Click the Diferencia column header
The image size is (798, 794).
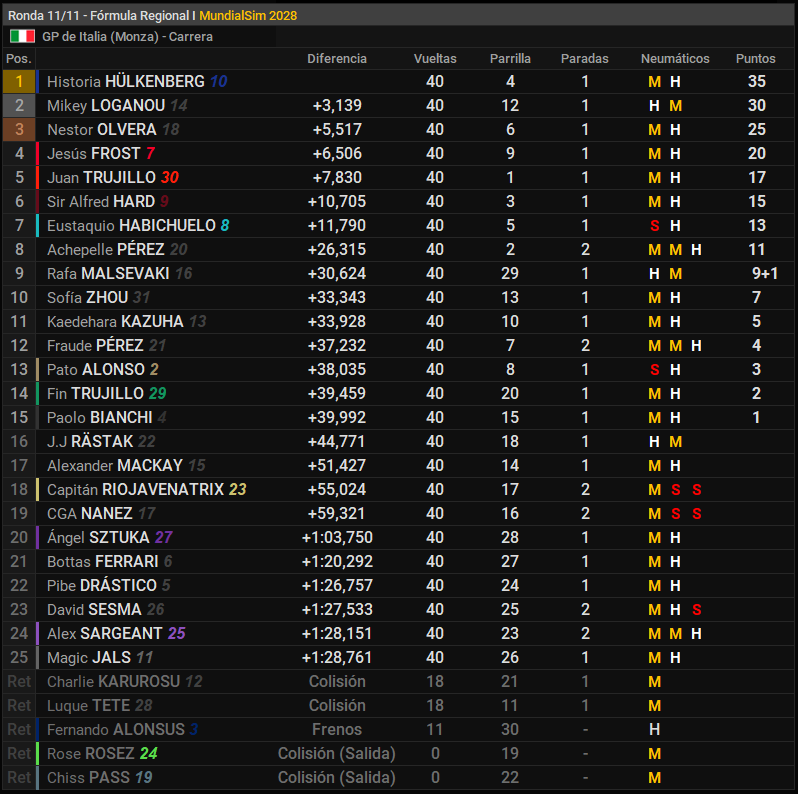click(337, 59)
